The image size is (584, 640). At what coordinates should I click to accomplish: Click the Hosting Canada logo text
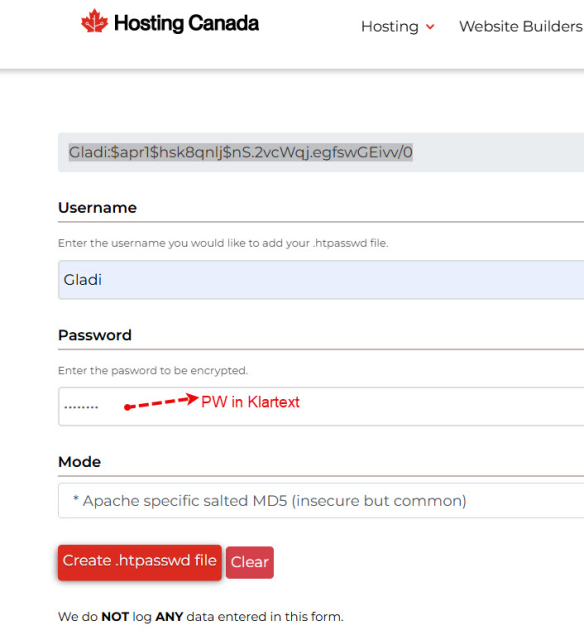tap(187, 23)
